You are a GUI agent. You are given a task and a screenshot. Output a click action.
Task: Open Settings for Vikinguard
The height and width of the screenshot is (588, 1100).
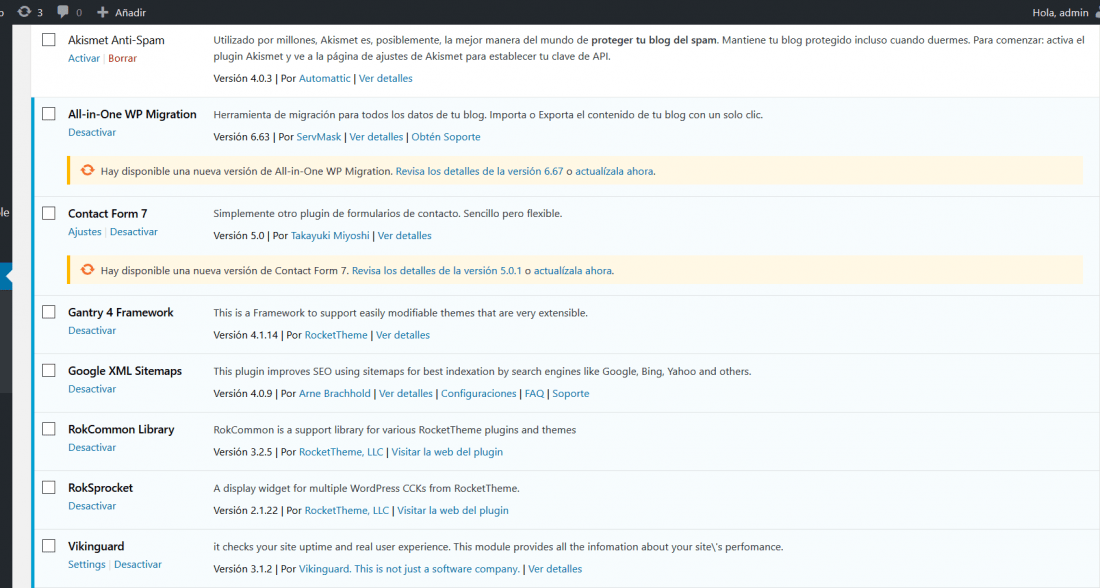tap(86, 564)
